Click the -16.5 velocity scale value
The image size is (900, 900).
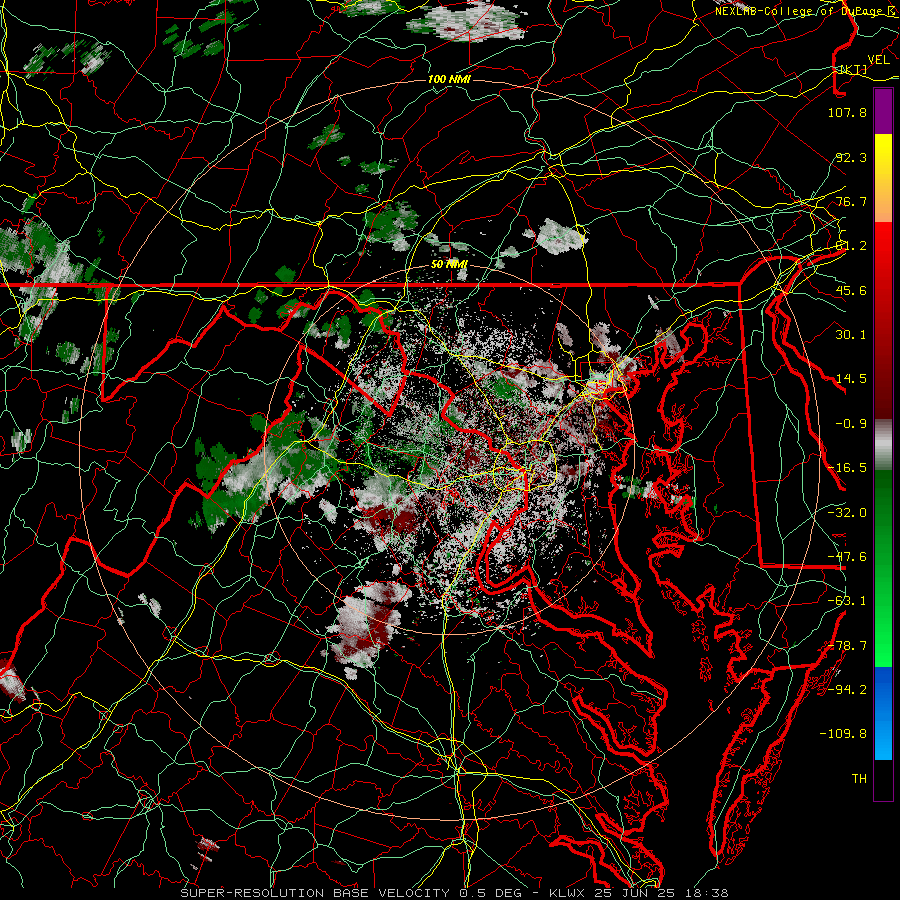tap(847, 468)
